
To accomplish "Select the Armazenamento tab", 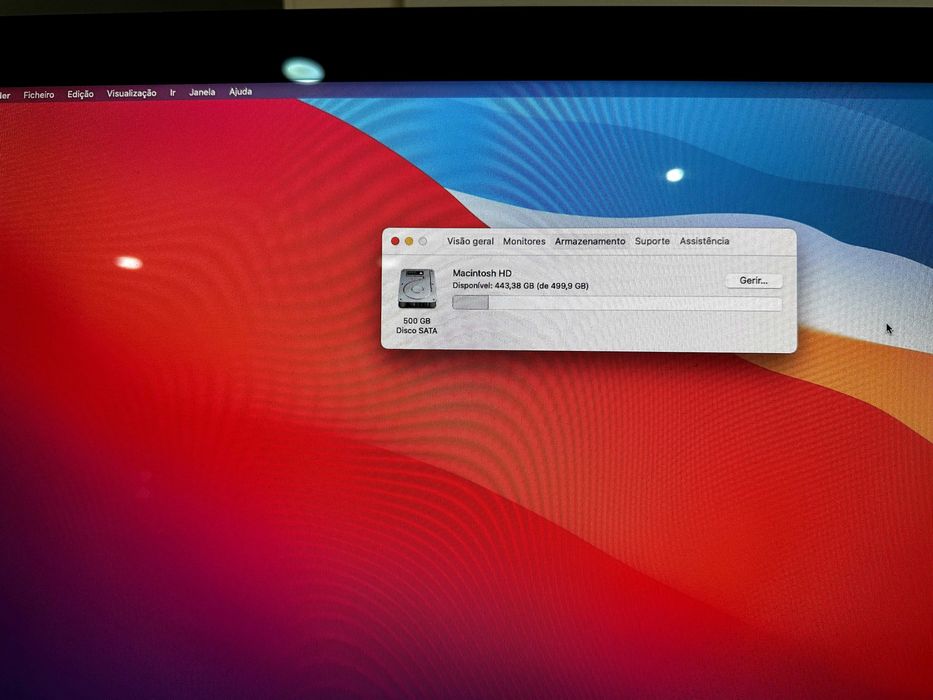I will (x=590, y=241).
